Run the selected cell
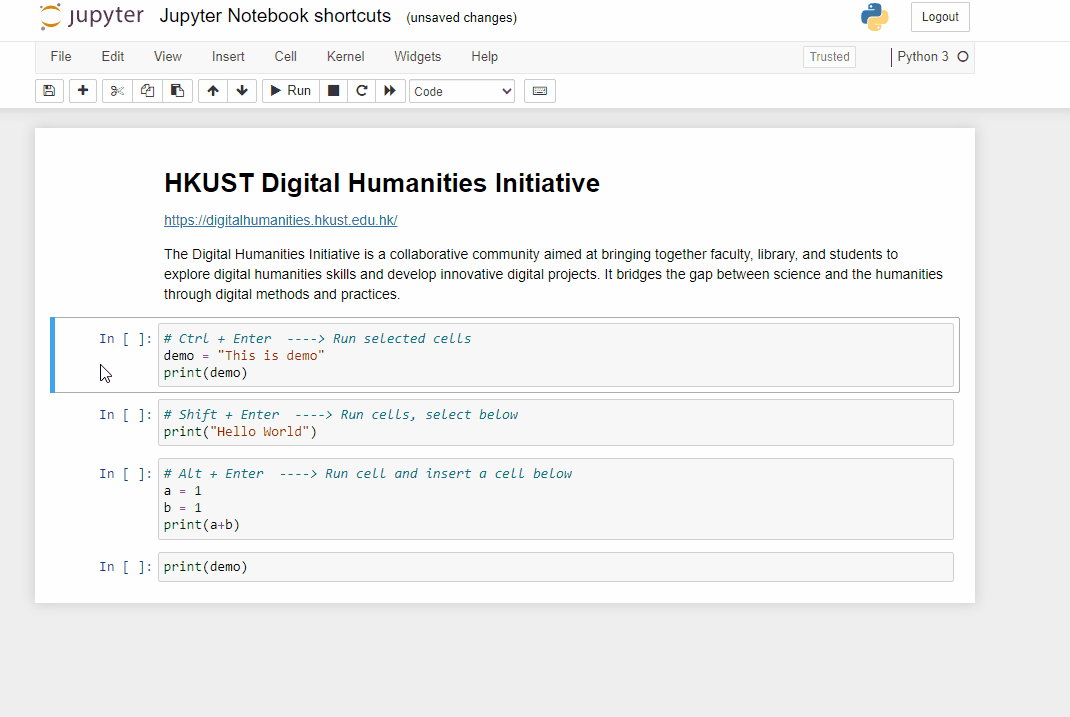The height and width of the screenshot is (717, 1070). 289,90
